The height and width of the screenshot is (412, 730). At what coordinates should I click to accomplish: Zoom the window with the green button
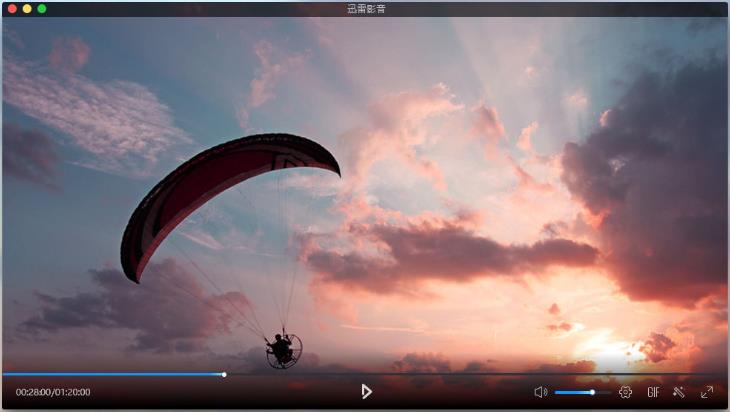coord(42,8)
